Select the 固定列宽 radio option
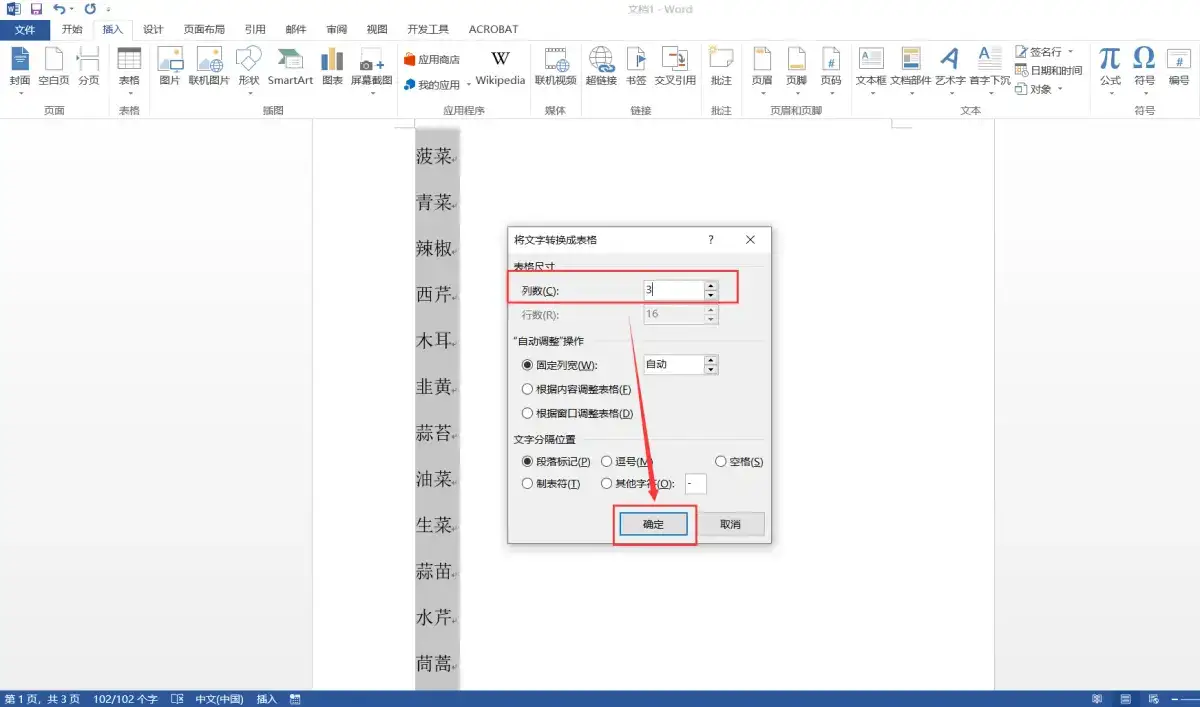 click(528, 364)
